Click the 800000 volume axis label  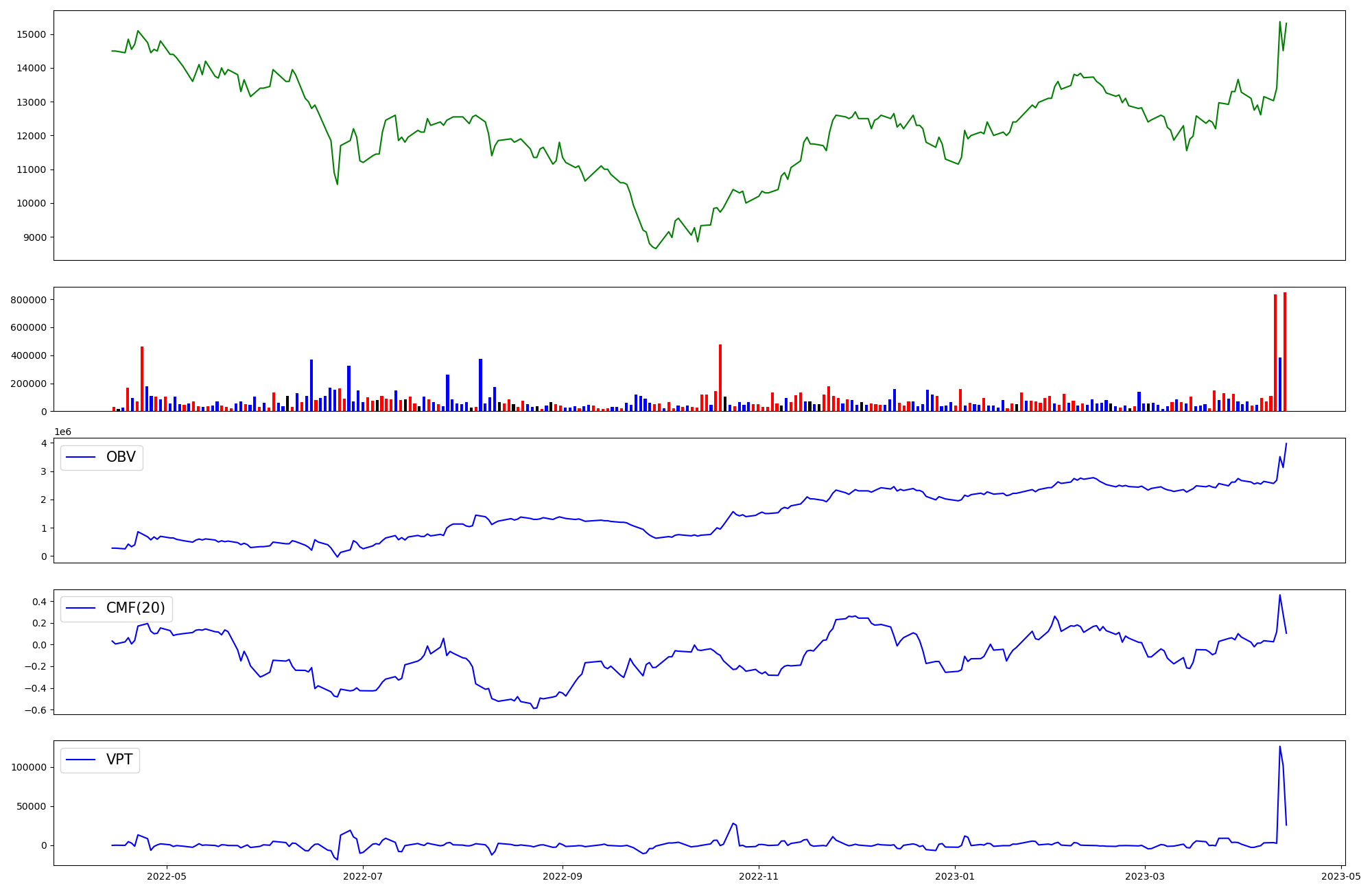tap(28, 300)
